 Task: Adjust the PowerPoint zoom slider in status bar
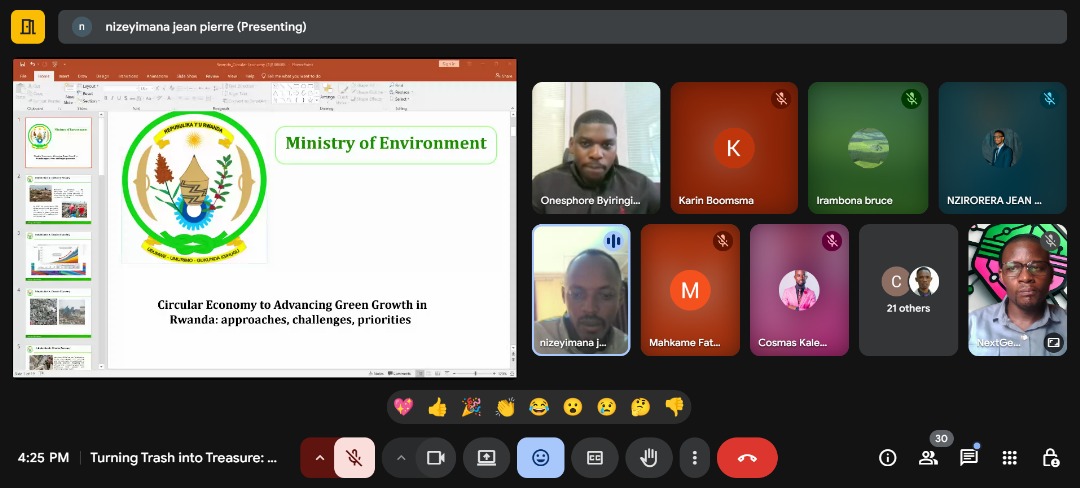[x=475, y=373]
